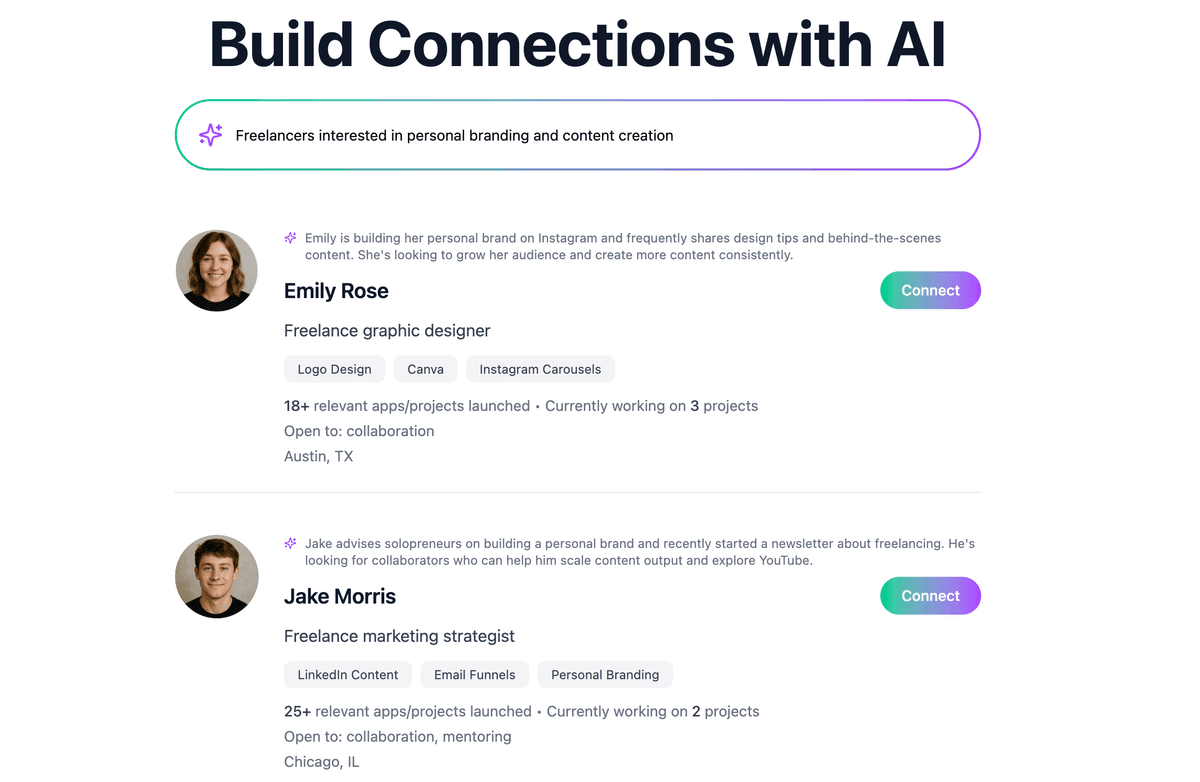The height and width of the screenshot is (782, 1200).
Task: Click the purple sparkle icon in search bar
Action: click(x=210, y=135)
